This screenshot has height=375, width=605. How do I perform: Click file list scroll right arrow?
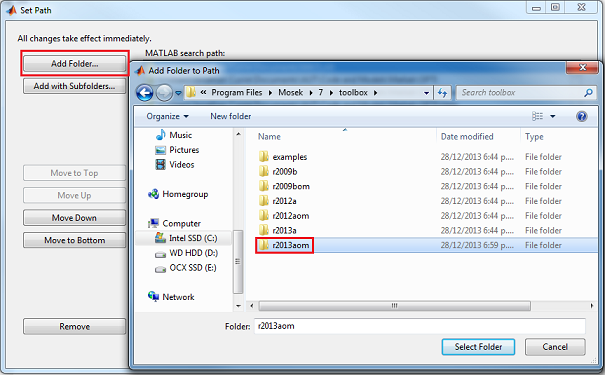point(591,306)
